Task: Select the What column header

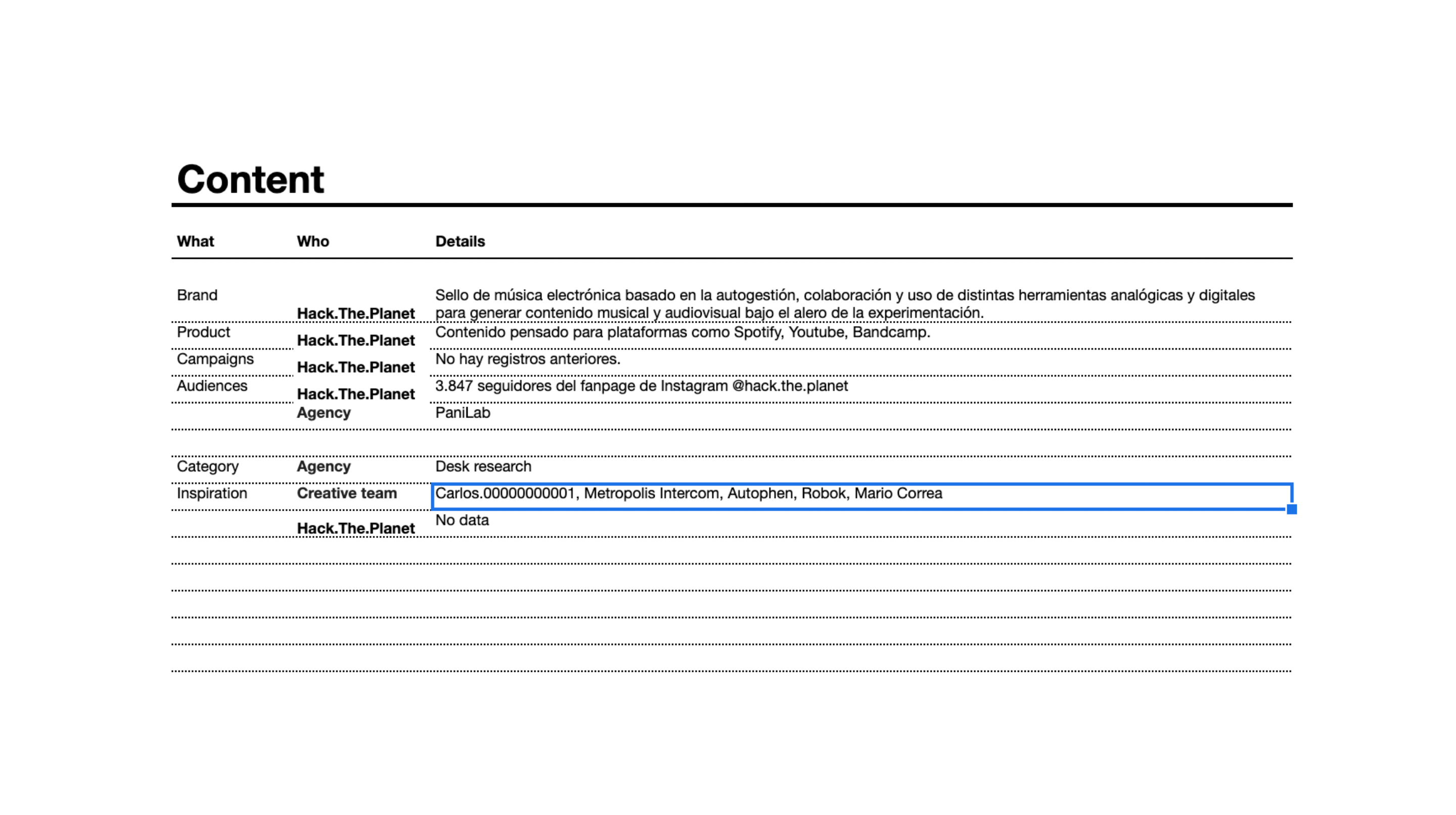Action: (195, 241)
